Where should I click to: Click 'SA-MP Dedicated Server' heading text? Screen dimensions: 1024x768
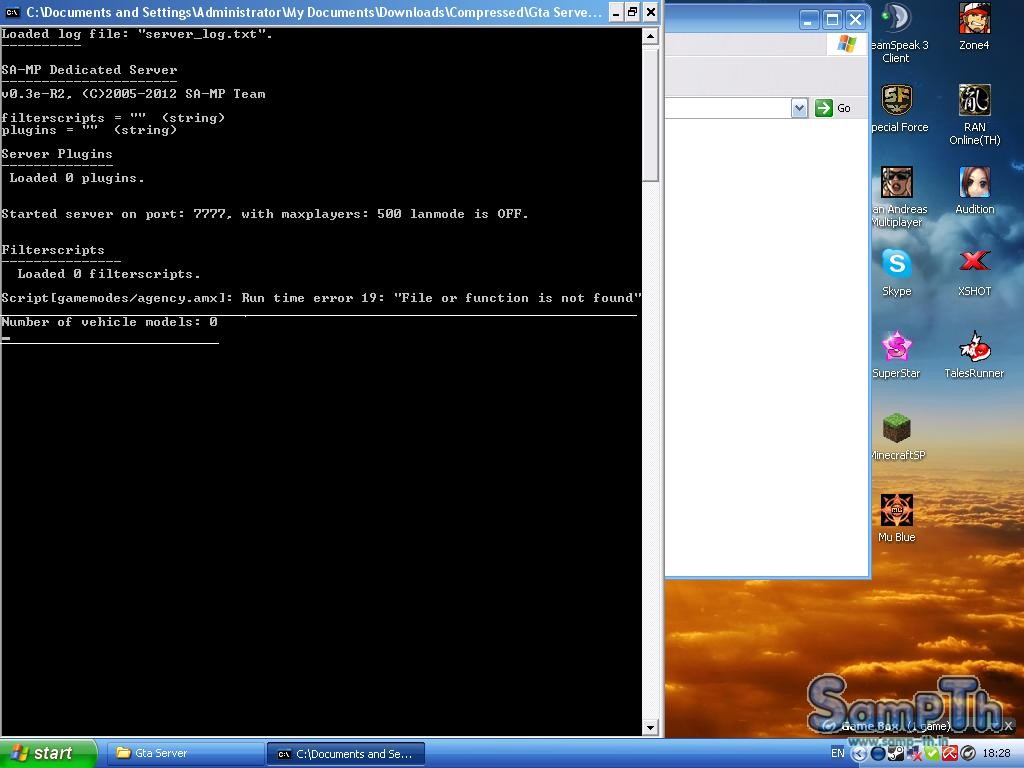click(x=89, y=70)
